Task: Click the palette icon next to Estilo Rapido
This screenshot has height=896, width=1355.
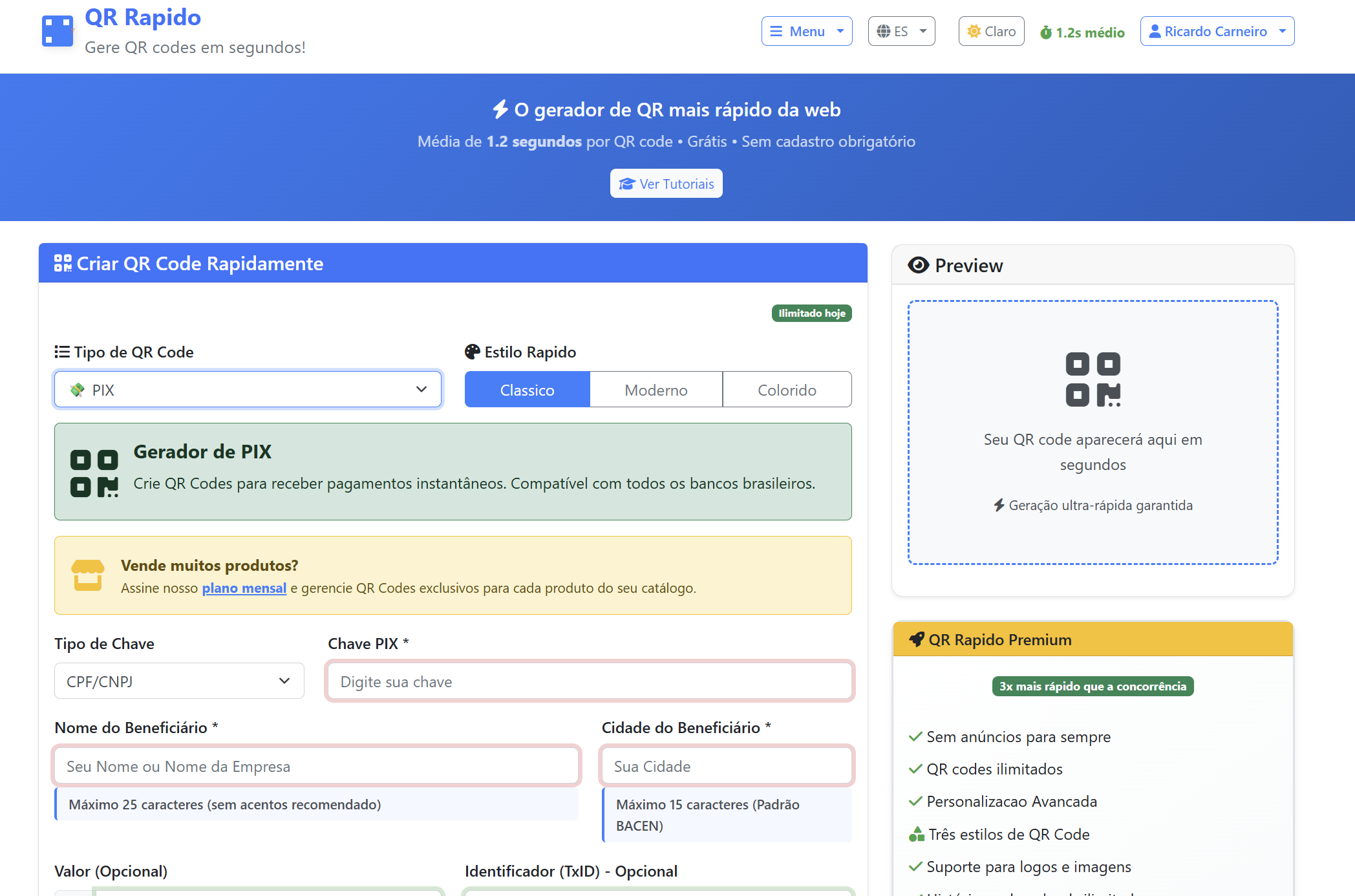Action: 473,352
